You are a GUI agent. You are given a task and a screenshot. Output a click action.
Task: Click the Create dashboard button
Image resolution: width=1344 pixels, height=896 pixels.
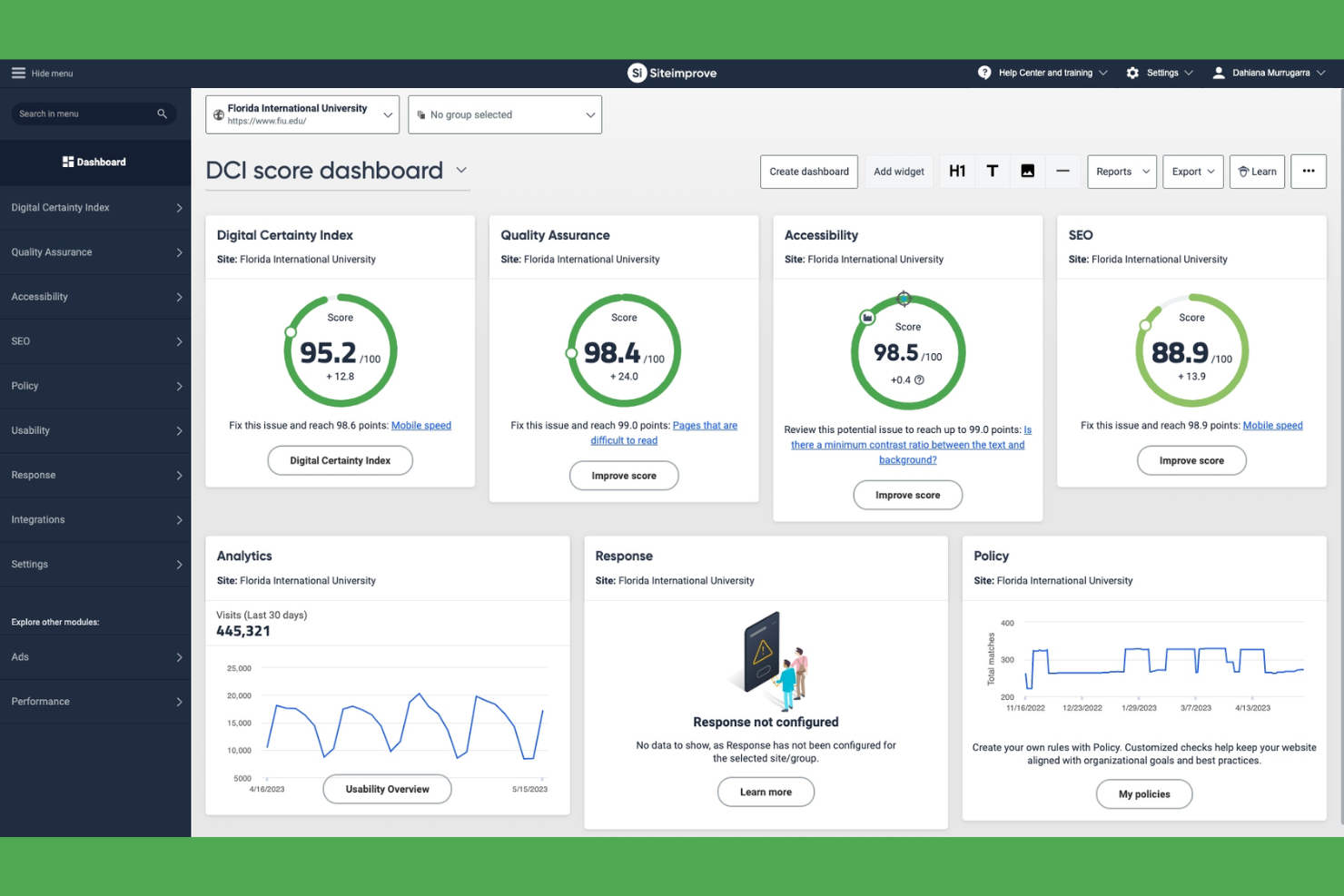pyautogui.click(x=809, y=171)
